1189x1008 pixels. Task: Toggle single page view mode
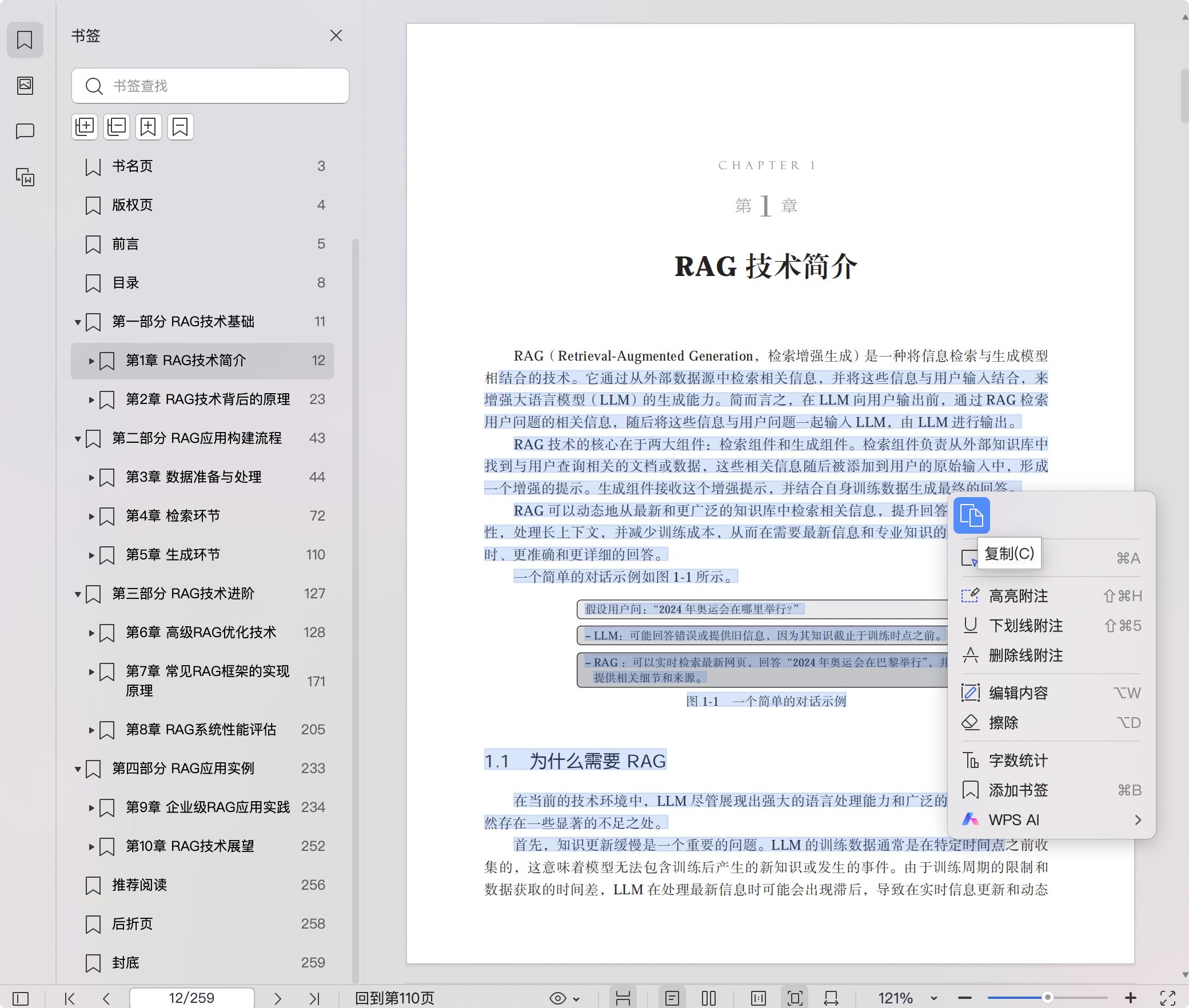coord(672,998)
